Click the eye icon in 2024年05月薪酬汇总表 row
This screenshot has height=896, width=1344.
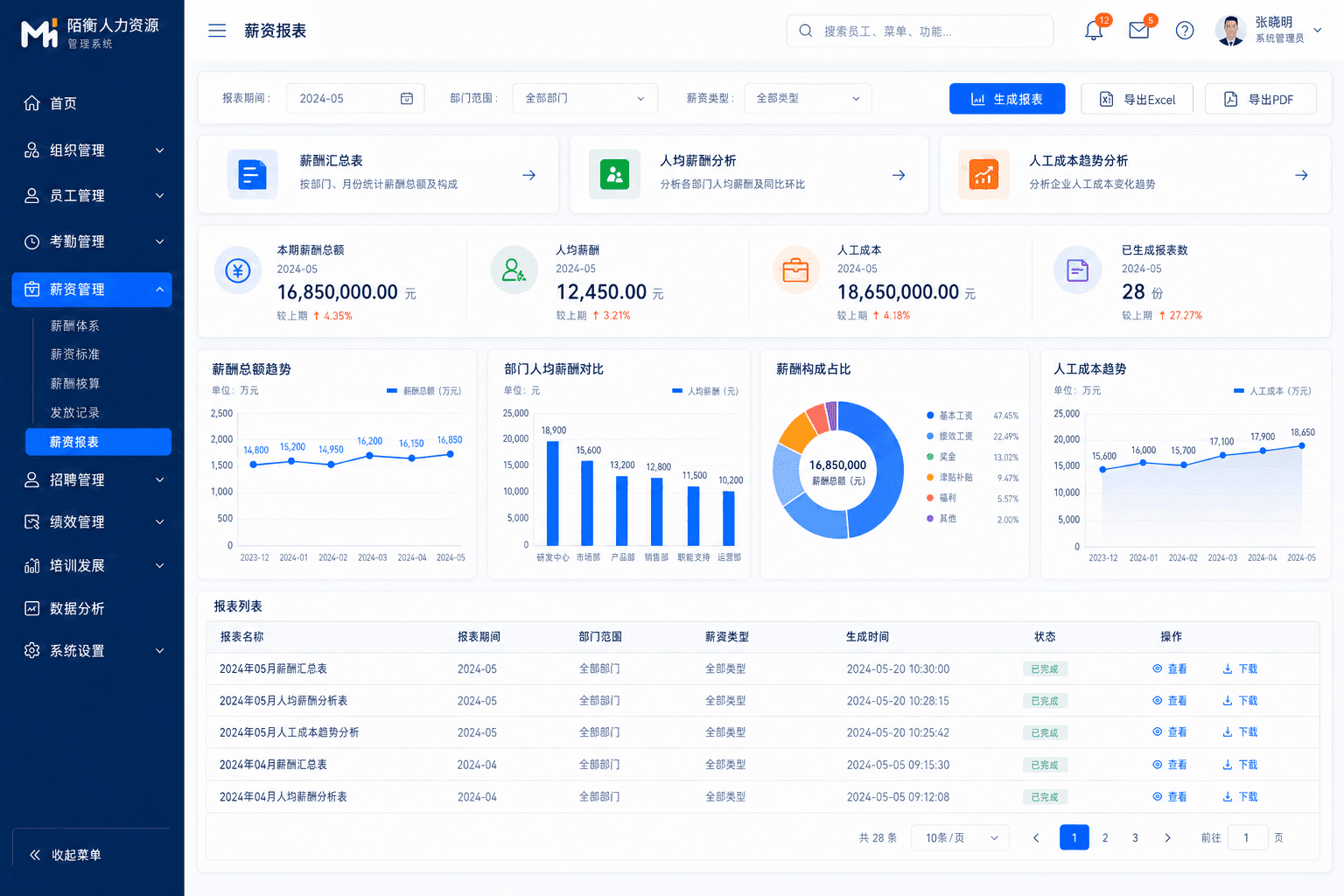point(1158,668)
